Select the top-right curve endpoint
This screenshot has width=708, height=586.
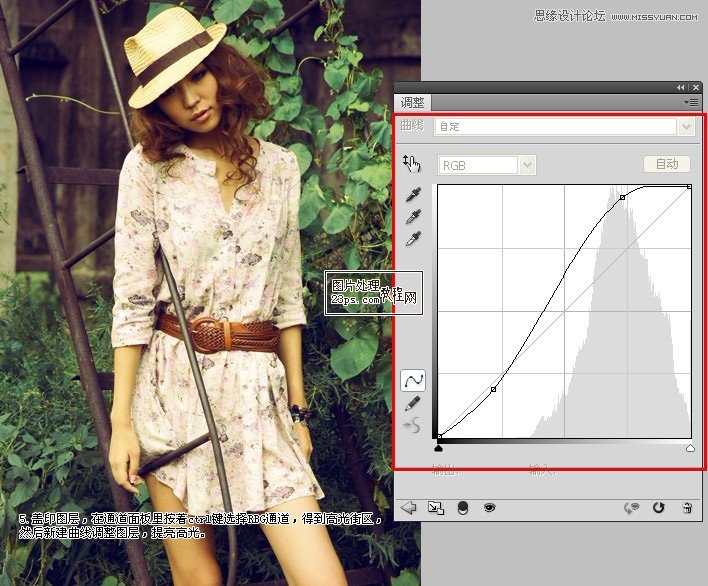tap(689, 186)
